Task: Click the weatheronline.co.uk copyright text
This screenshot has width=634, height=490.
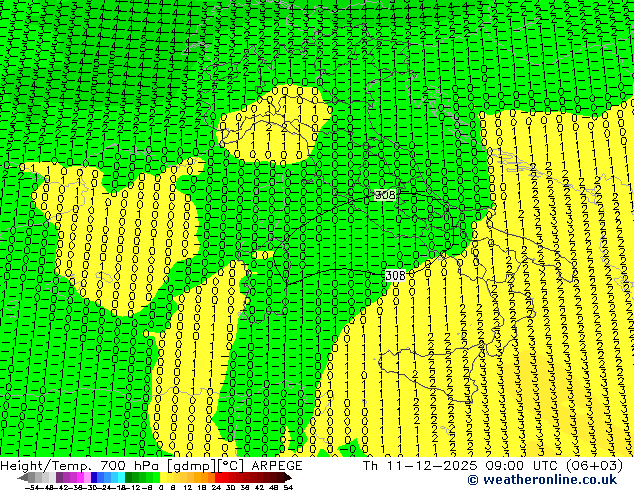Action: click(x=542, y=480)
